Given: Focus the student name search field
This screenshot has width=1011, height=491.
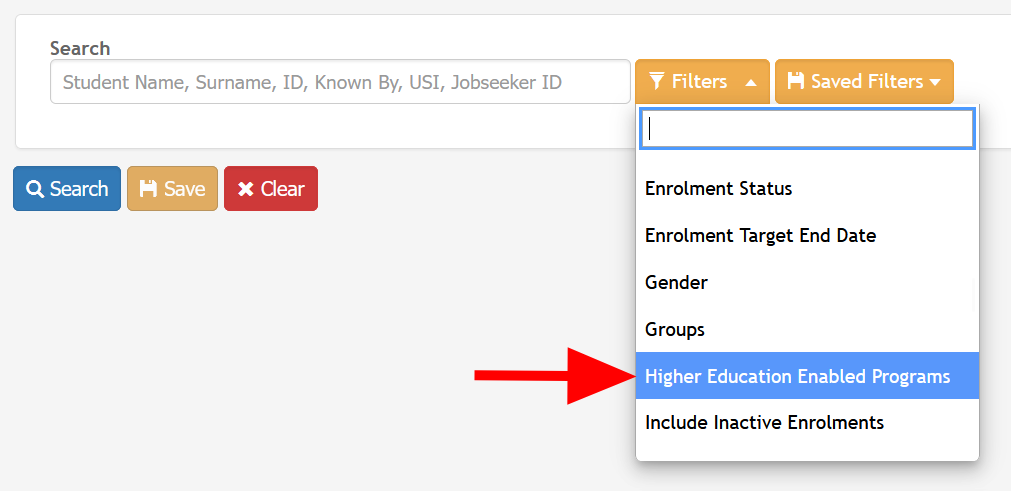Looking at the screenshot, I should point(340,82).
